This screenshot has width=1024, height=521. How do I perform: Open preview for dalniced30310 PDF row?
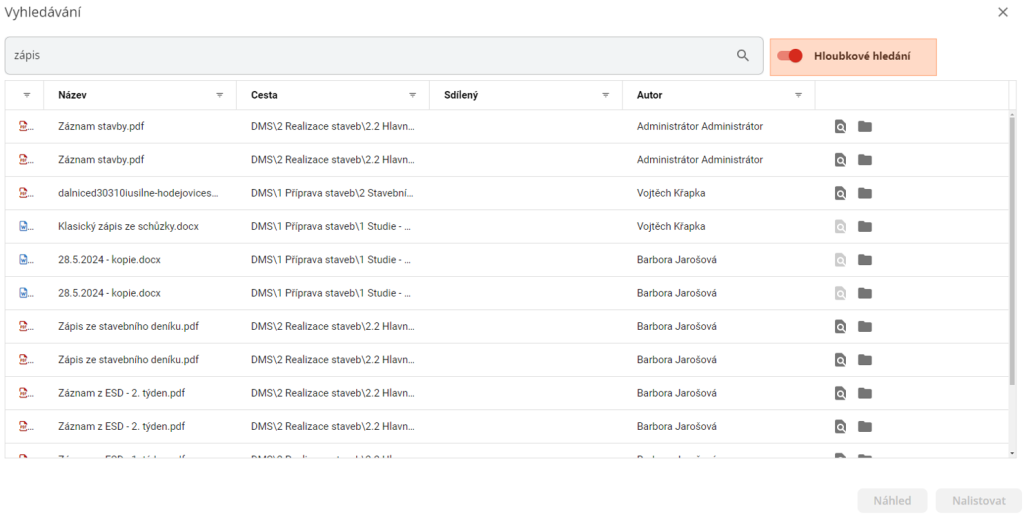pyautogui.click(x=841, y=193)
